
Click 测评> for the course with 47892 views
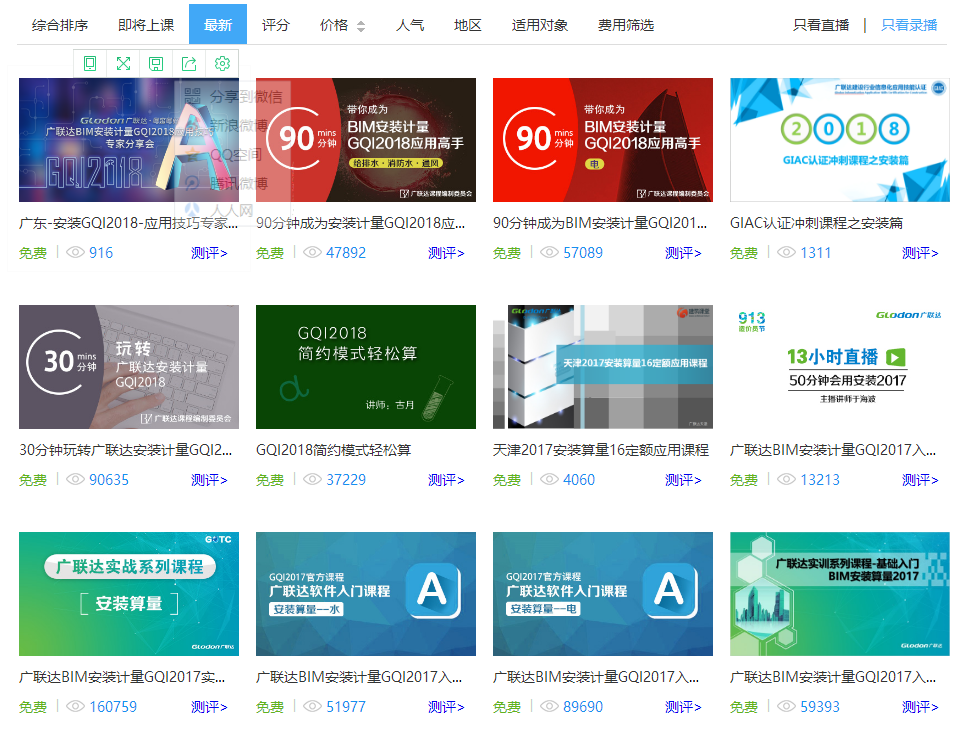pyautogui.click(x=446, y=253)
